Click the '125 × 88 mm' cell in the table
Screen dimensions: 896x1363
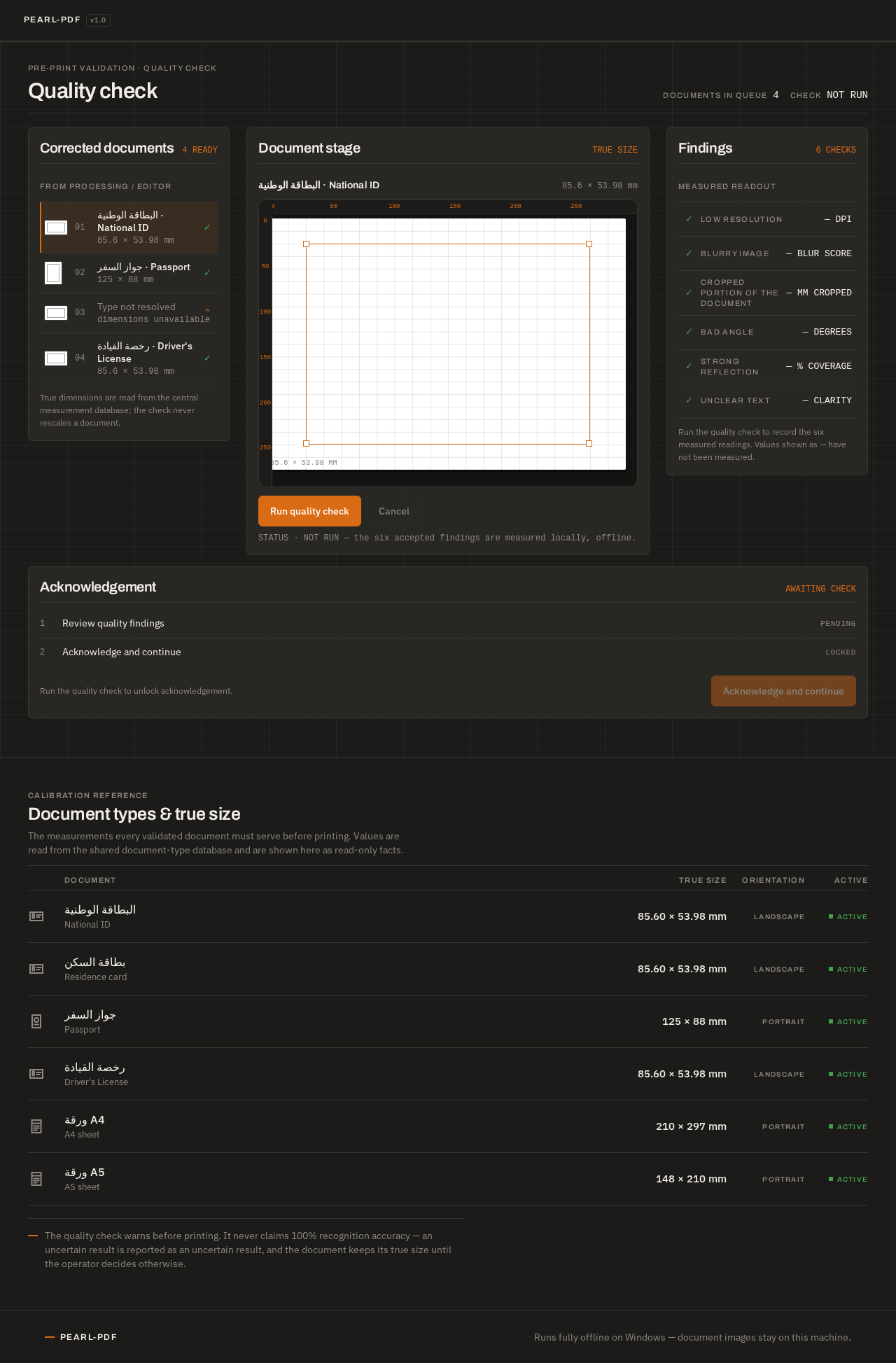[694, 1021]
